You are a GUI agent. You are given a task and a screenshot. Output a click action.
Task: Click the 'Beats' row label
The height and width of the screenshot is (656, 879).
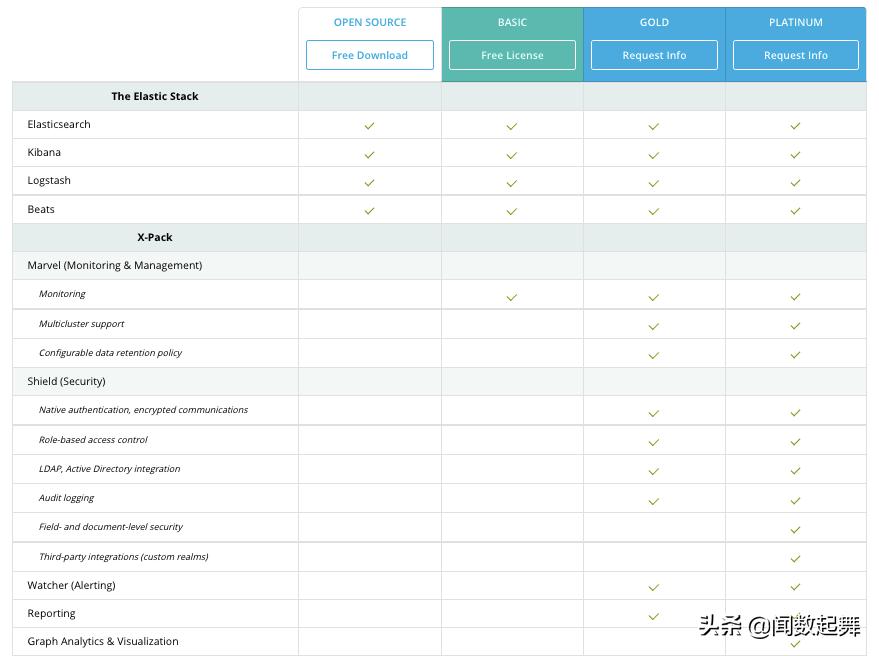click(41, 209)
